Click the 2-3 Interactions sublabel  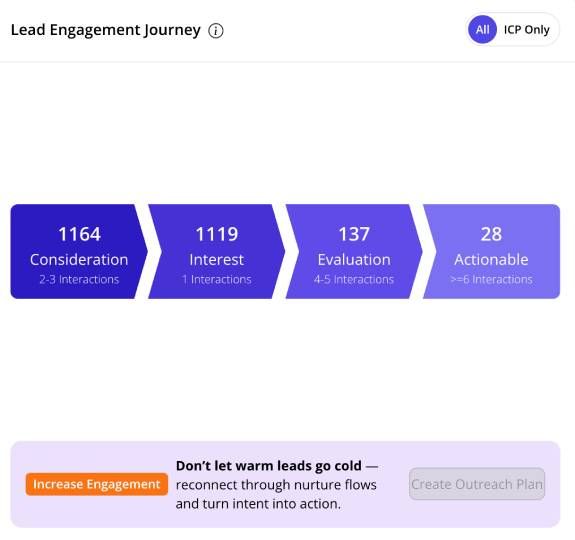point(79,279)
